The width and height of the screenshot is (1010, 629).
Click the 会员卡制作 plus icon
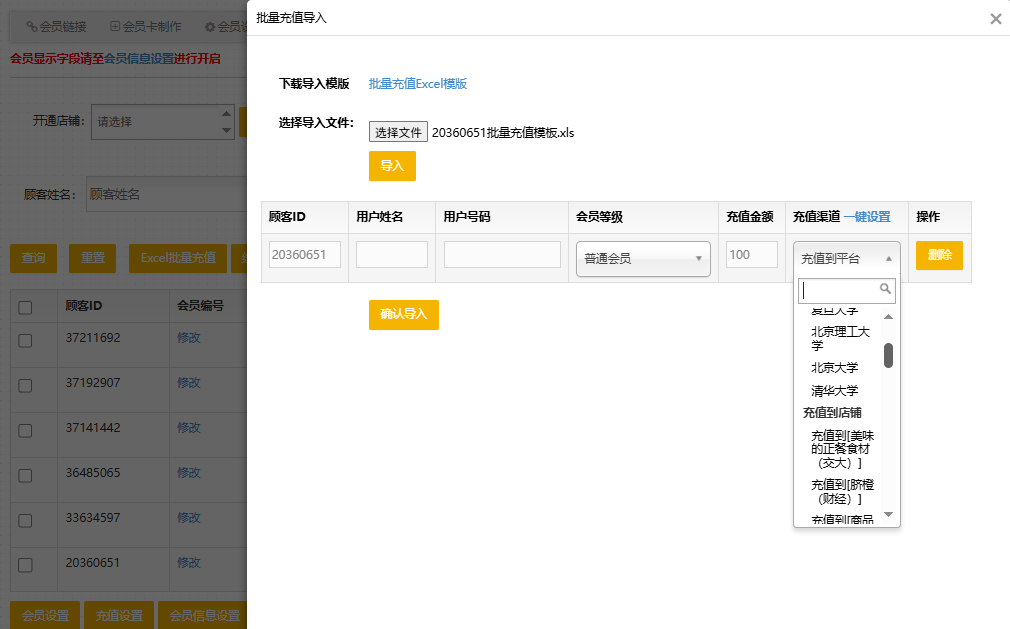click(115, 27)
